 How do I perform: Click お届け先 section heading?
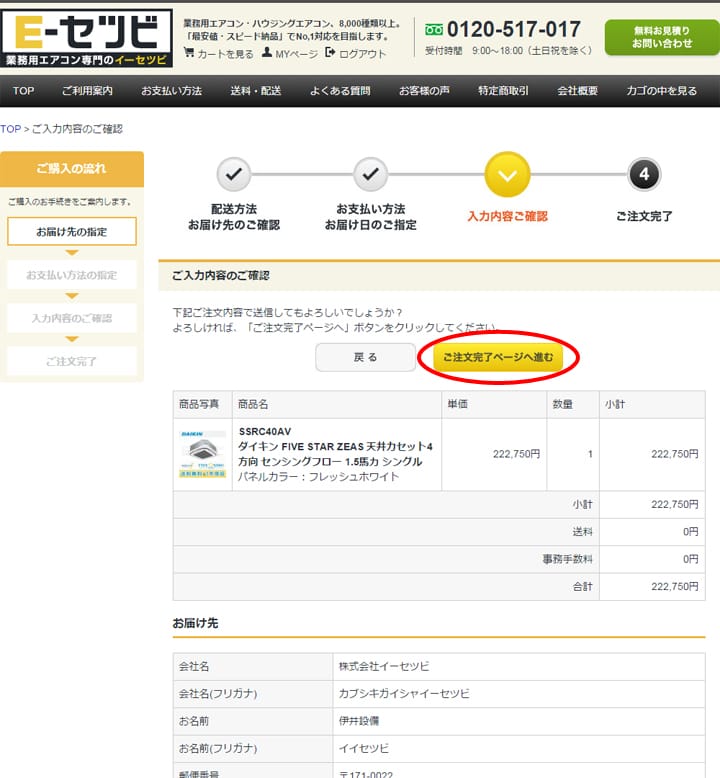(195, 623)
